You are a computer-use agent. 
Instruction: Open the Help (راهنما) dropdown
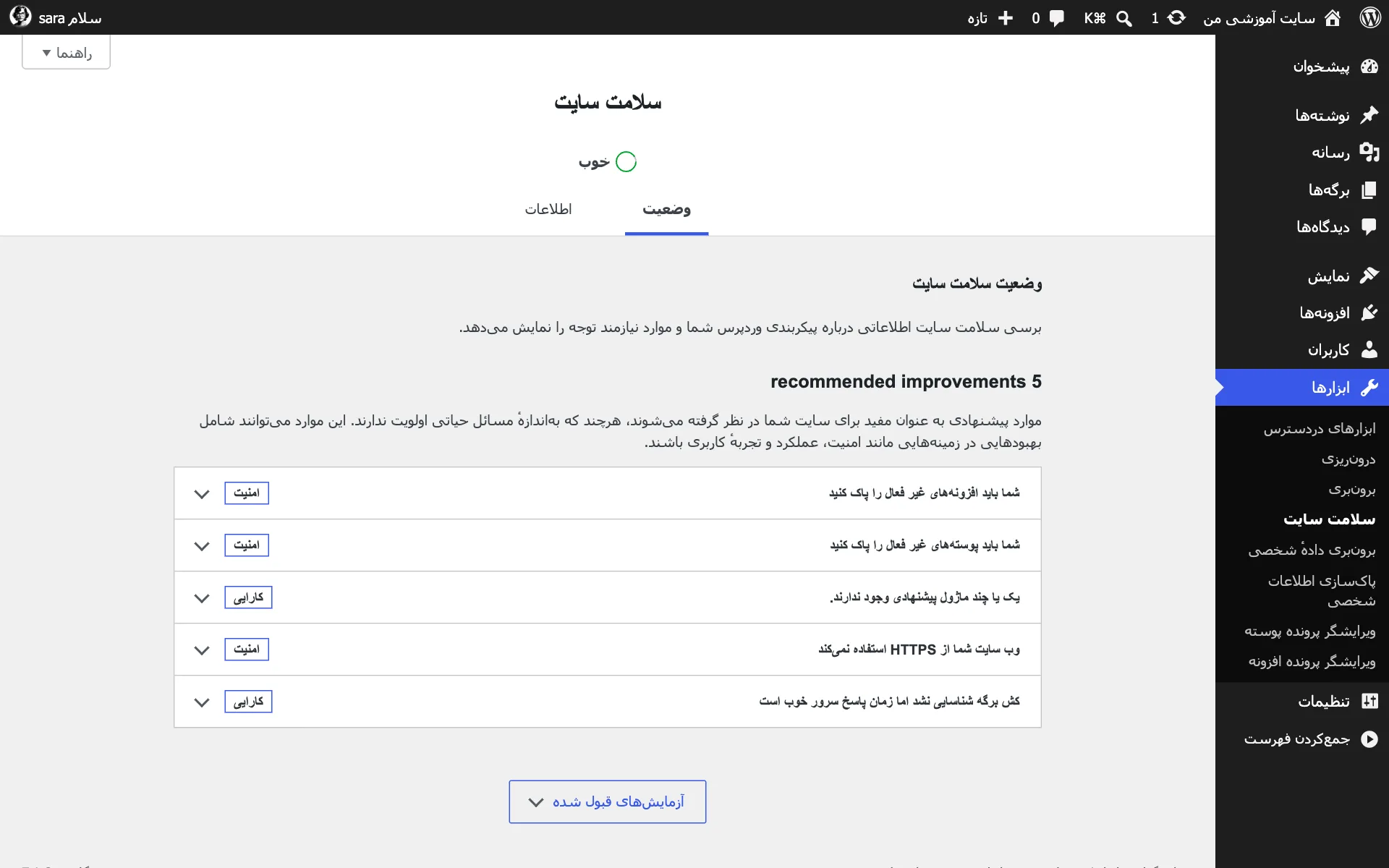[x=67, y=52]
